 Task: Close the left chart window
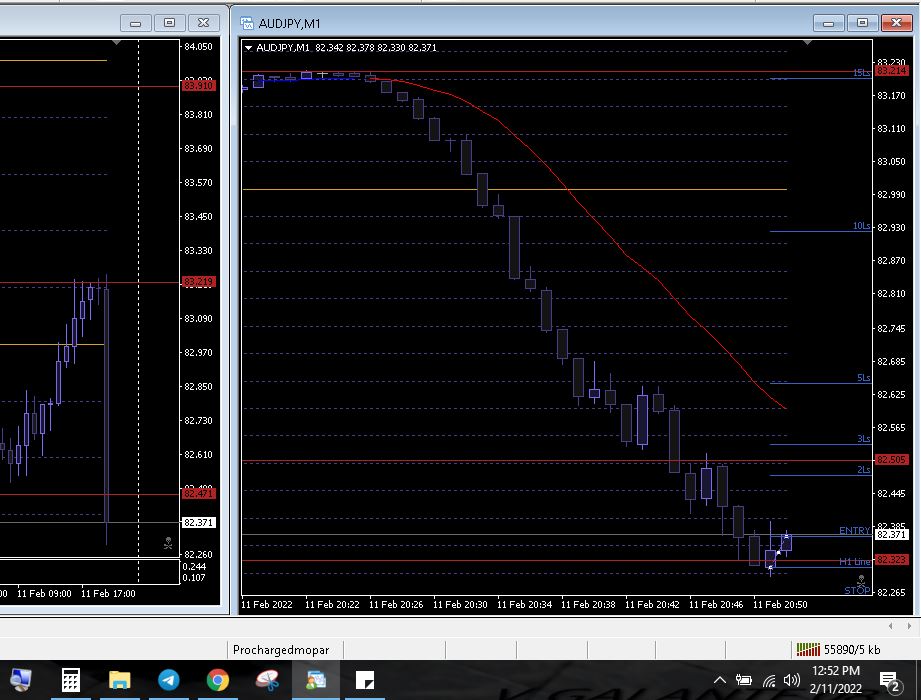pos(203,23)
